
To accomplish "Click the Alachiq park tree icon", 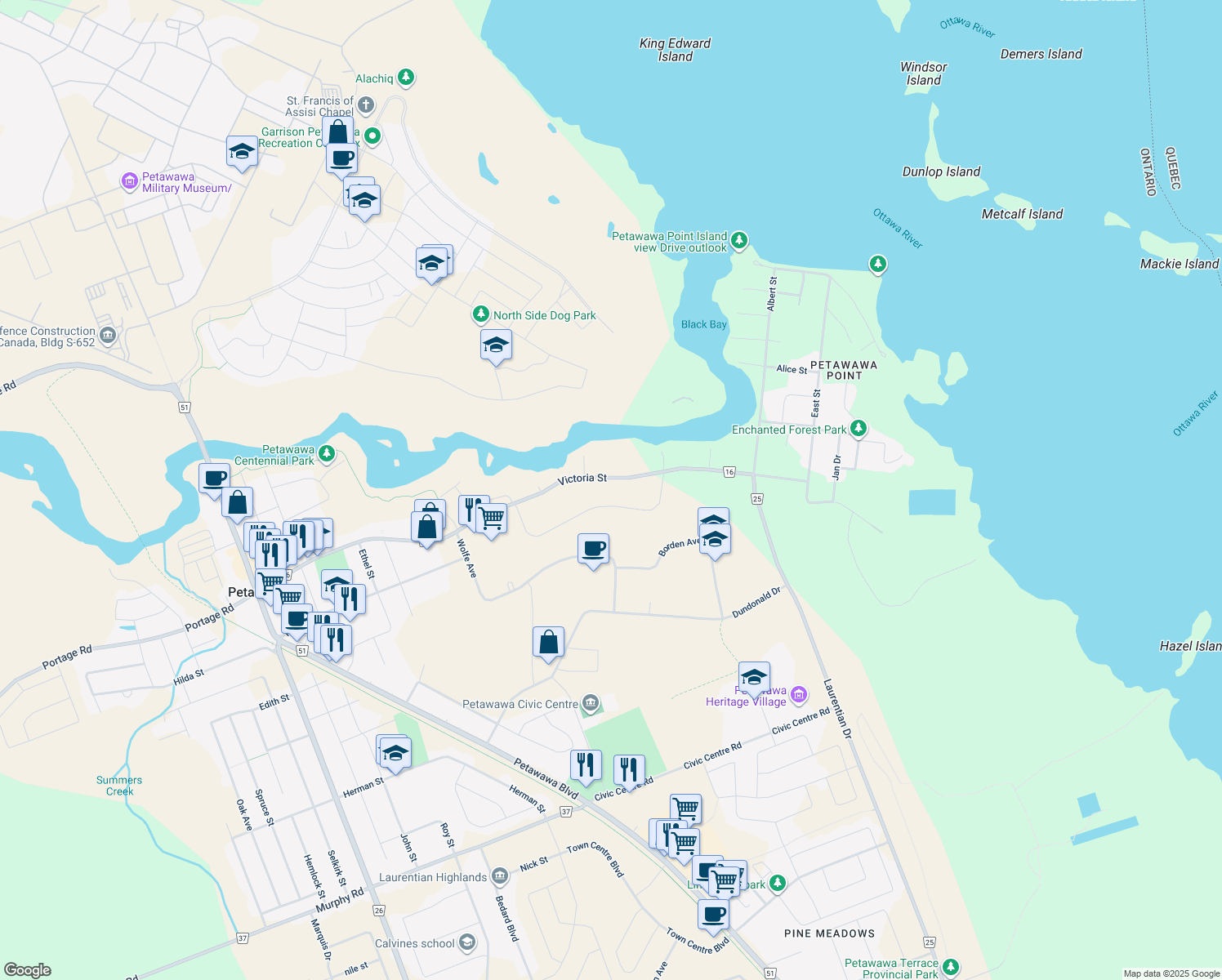I will (x=406, y=78).
